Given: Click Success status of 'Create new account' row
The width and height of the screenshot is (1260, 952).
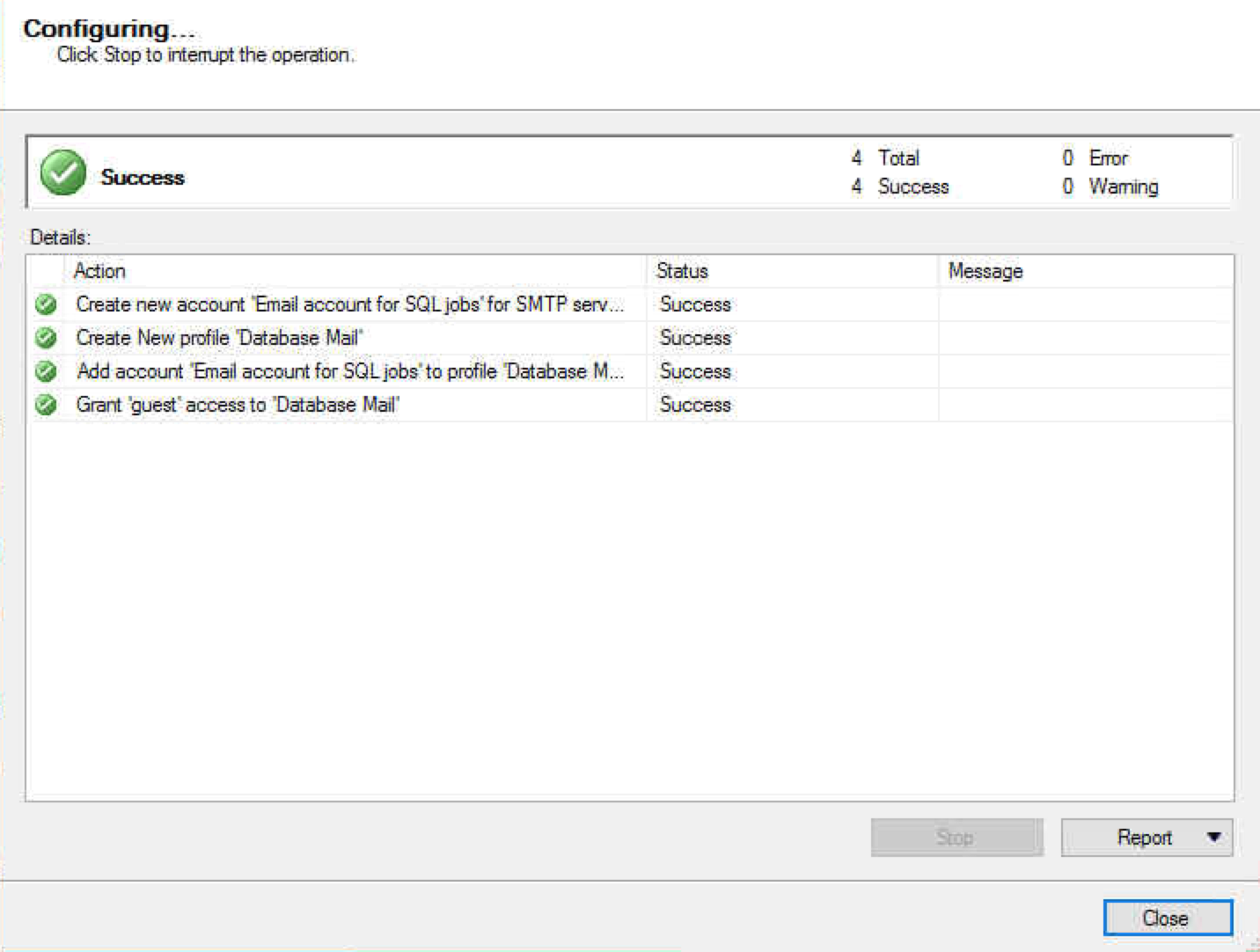Looking at the screenshot, I should (x=695, y=304).
